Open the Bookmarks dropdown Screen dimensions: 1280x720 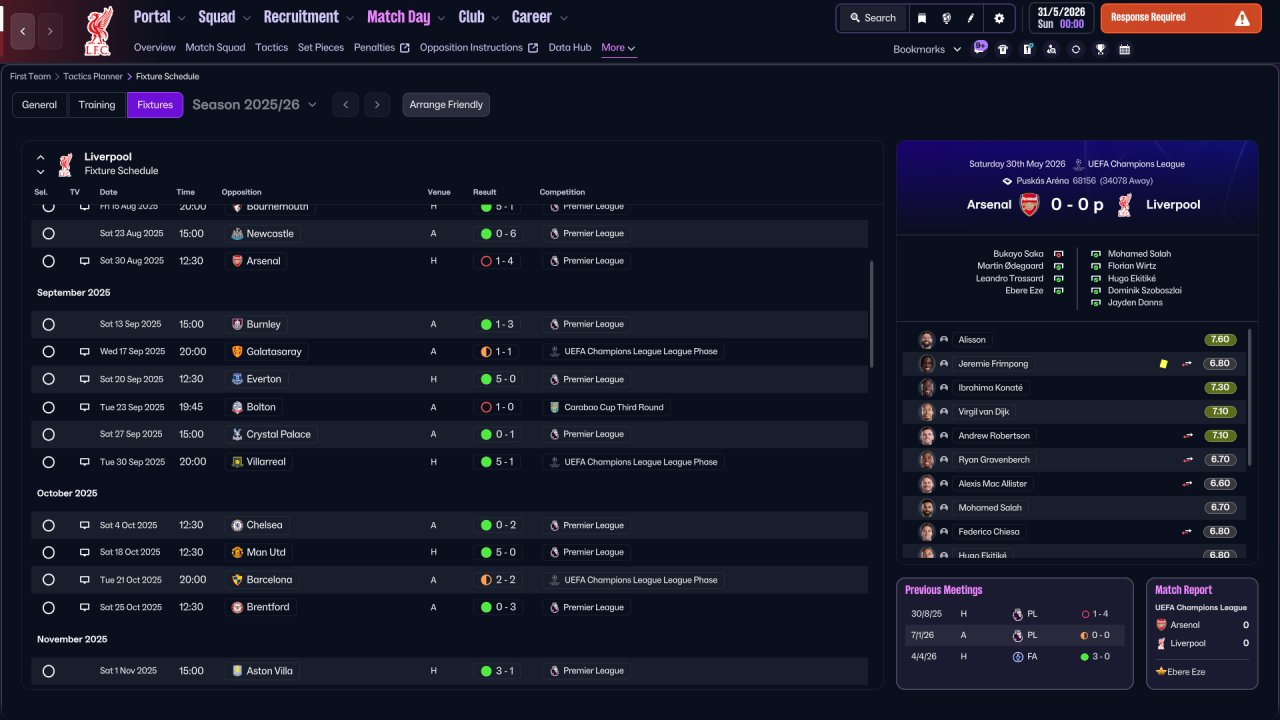(x=927, y=49)
